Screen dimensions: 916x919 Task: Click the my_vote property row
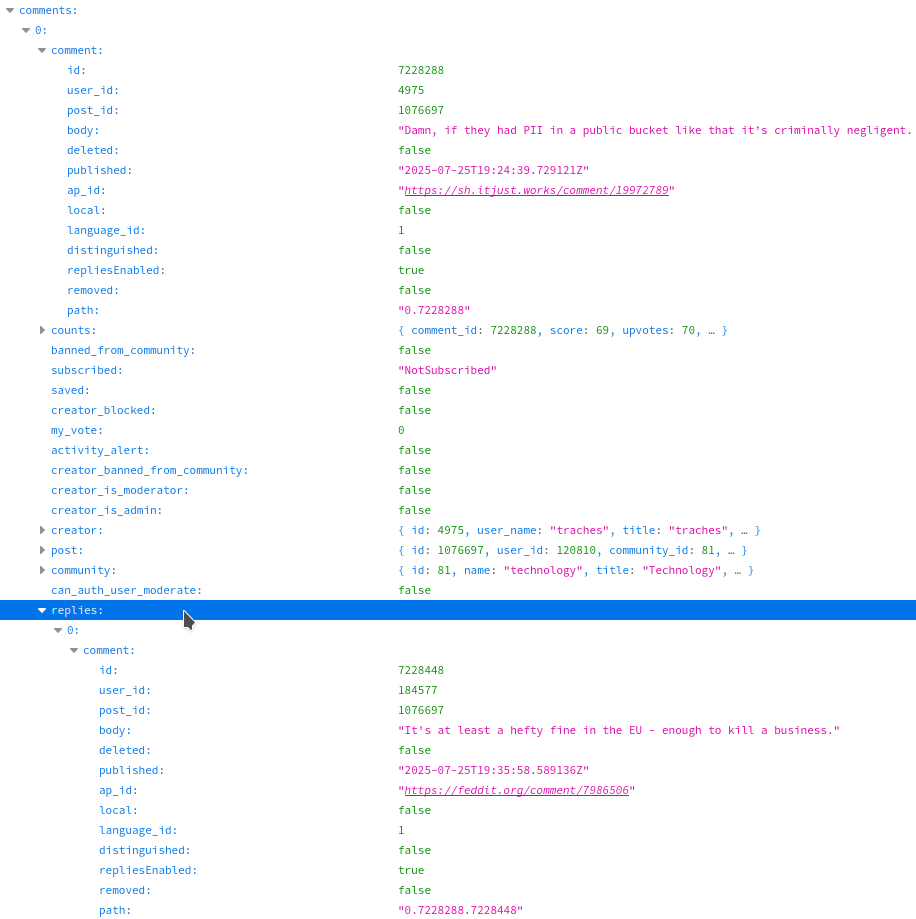coord(74,430)
